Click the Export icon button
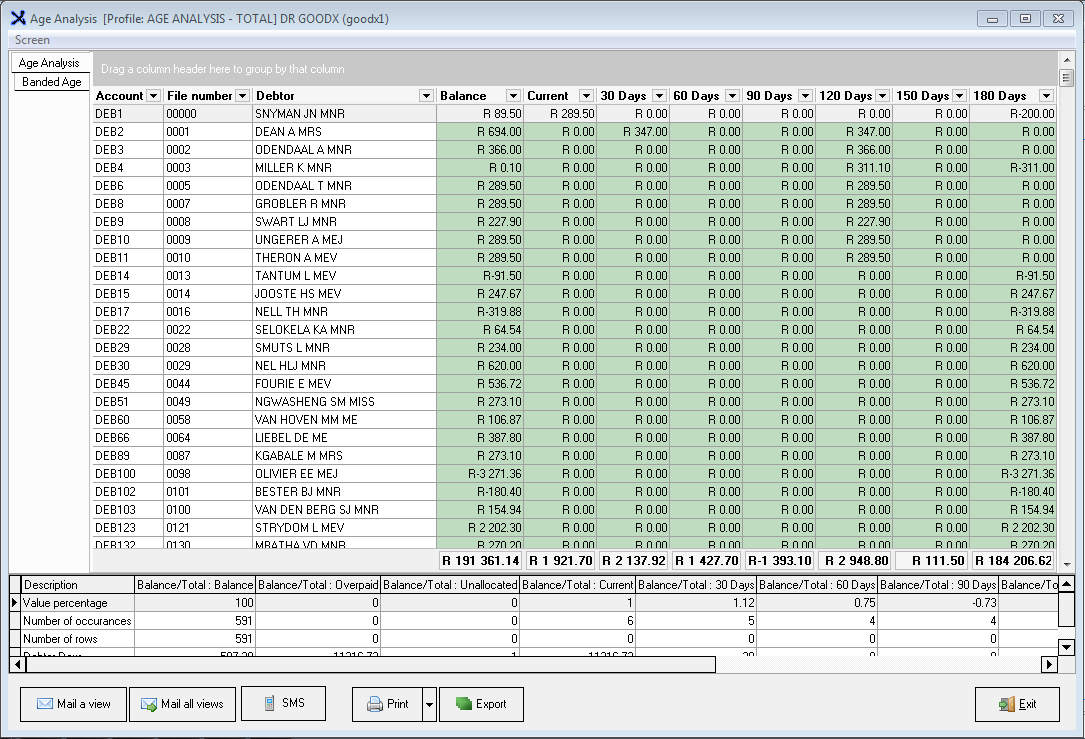This screenshot has height=739, width=1085. click(463, 704)
